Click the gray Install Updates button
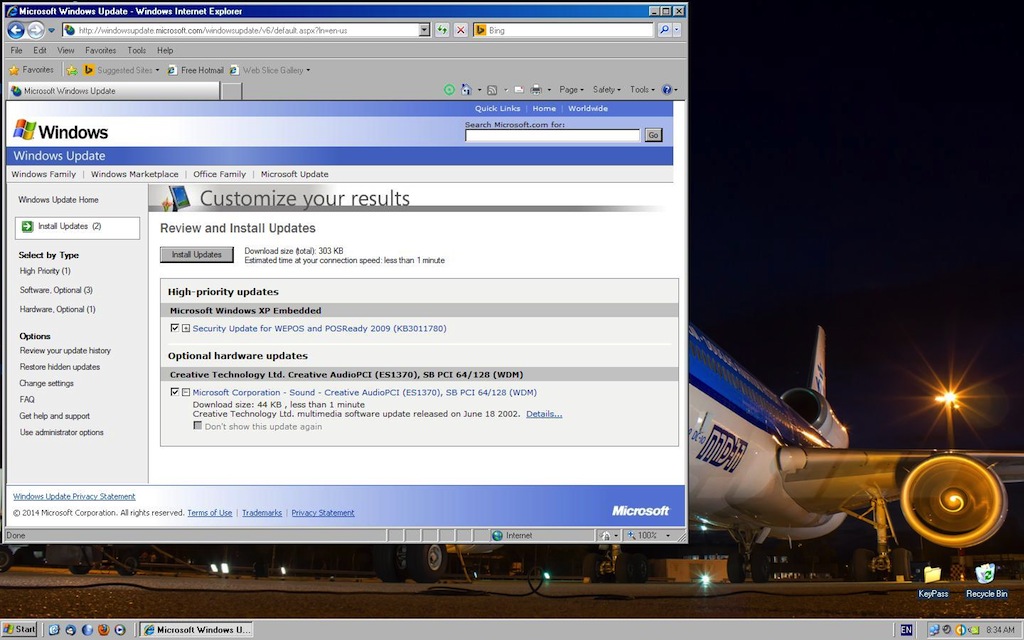 197,255
